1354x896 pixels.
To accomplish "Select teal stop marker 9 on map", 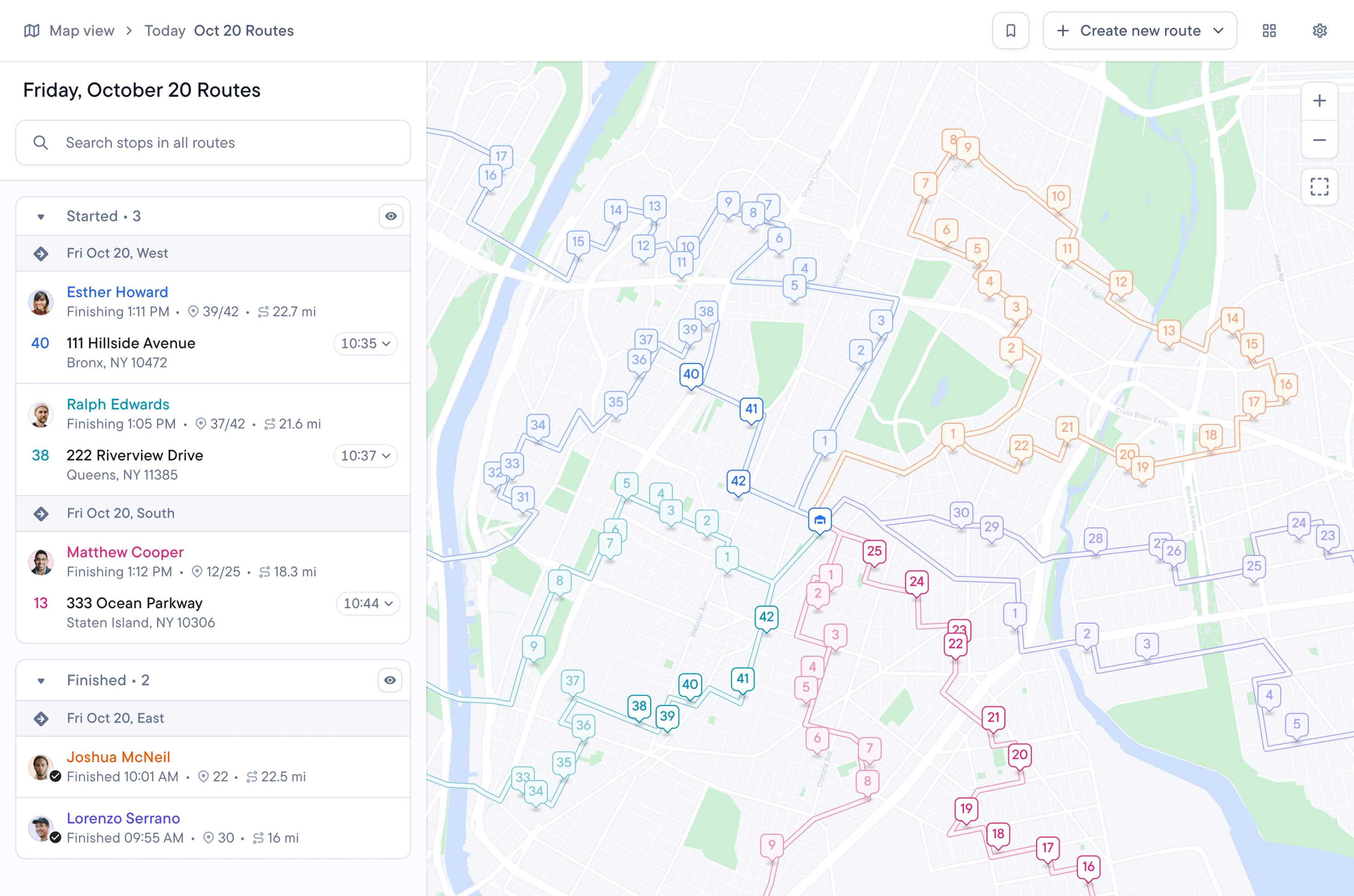I will click(533, 648).
